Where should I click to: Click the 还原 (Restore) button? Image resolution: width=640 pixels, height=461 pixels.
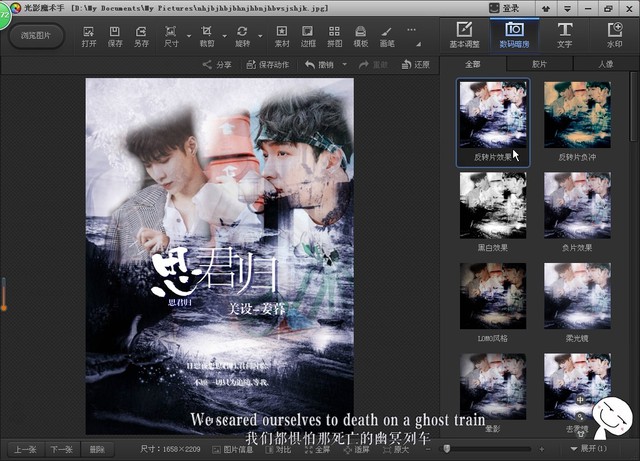[x=416, y=65]
